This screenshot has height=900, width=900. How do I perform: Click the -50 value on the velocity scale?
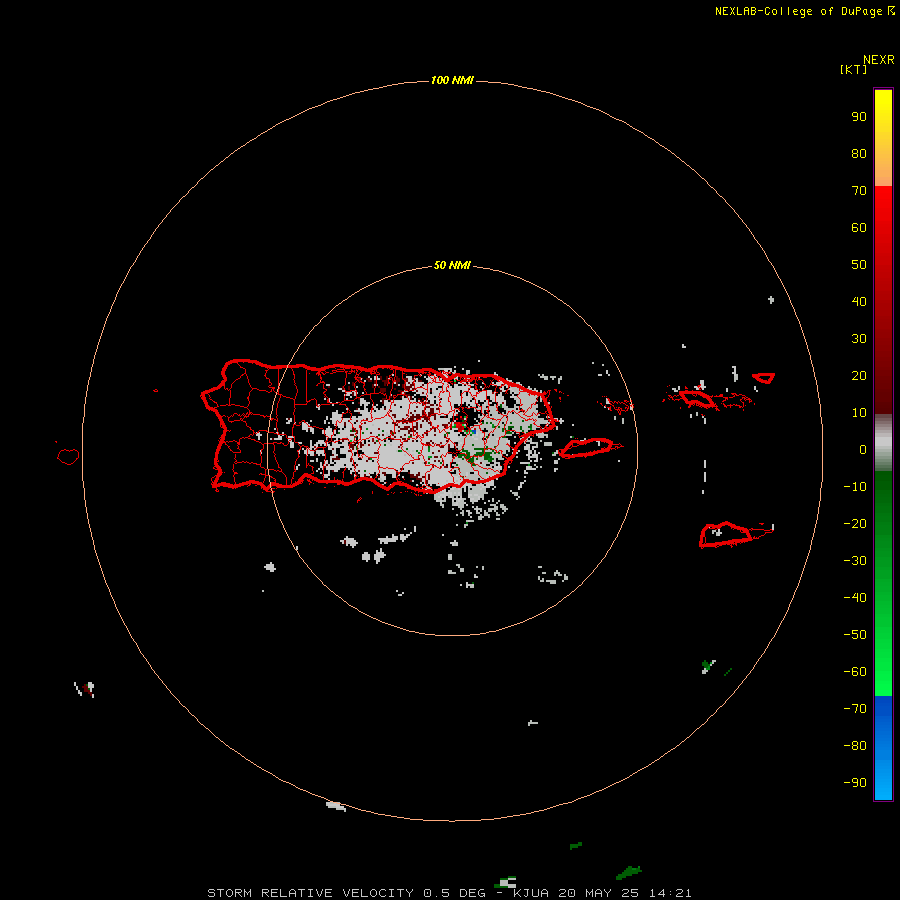[855, 635]
